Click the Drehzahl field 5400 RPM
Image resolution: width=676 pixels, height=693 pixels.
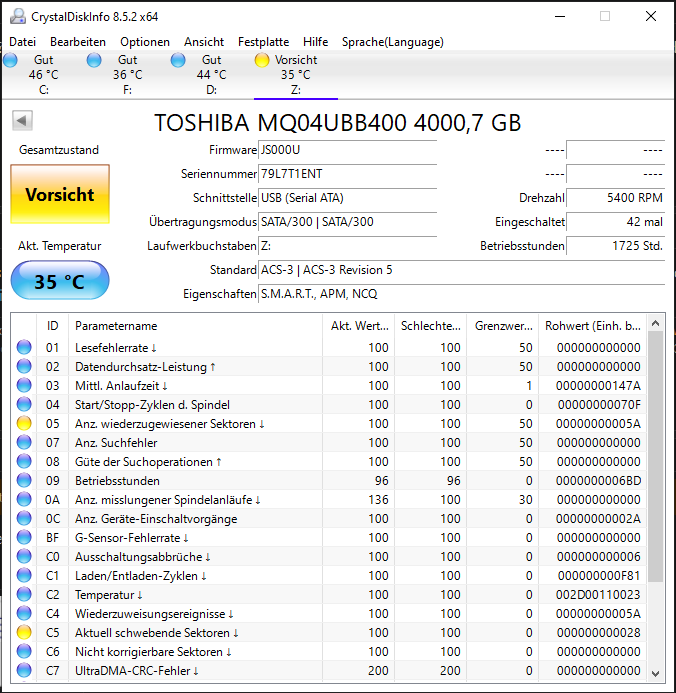(615, 198)
